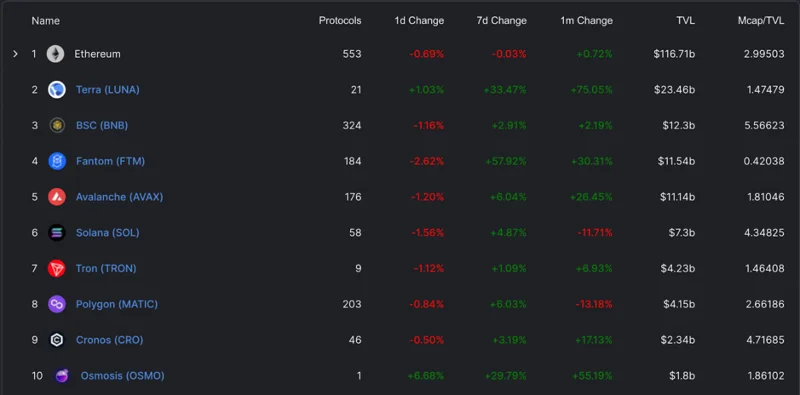Image resolution: width=800 pixels, height=395 pixels.
Task: Open the Osmosis (OSMO) chain link
Action: click(122, 376)
